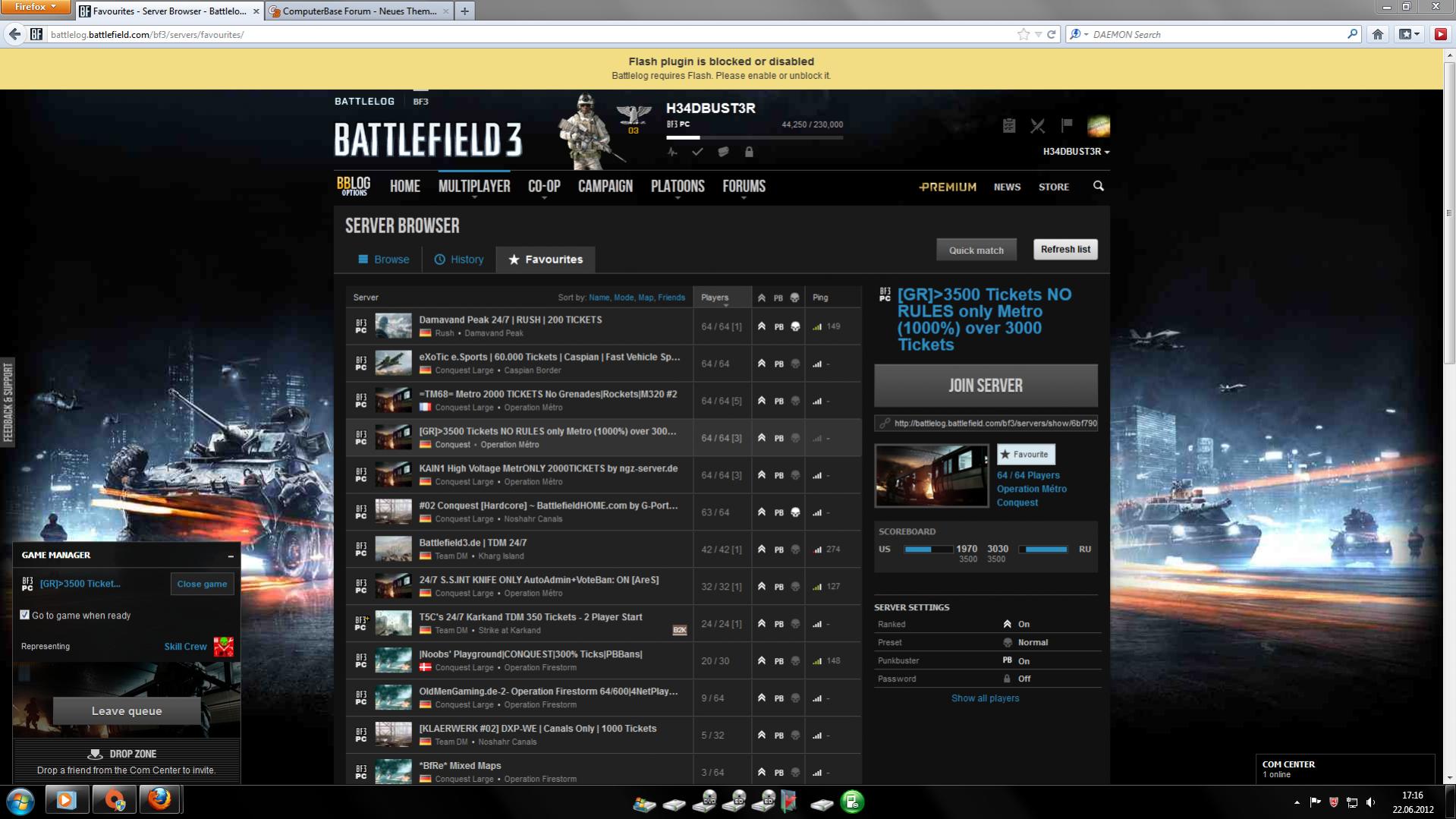Click Show all players link
Image resolution: width=1456 pixels, height=819 pixels.
coord(985,698)
